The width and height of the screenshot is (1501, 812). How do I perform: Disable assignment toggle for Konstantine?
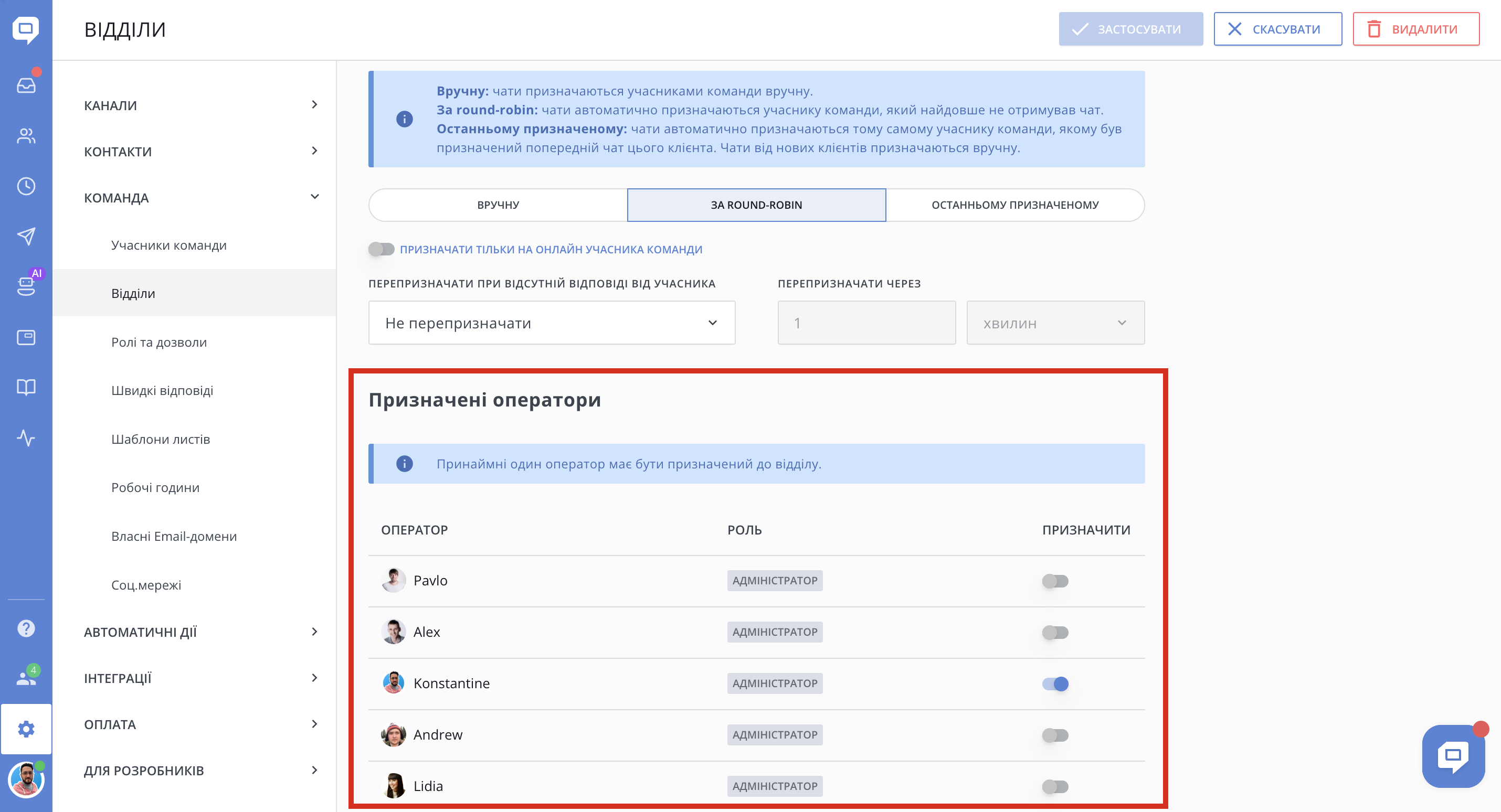[1055, 683]
